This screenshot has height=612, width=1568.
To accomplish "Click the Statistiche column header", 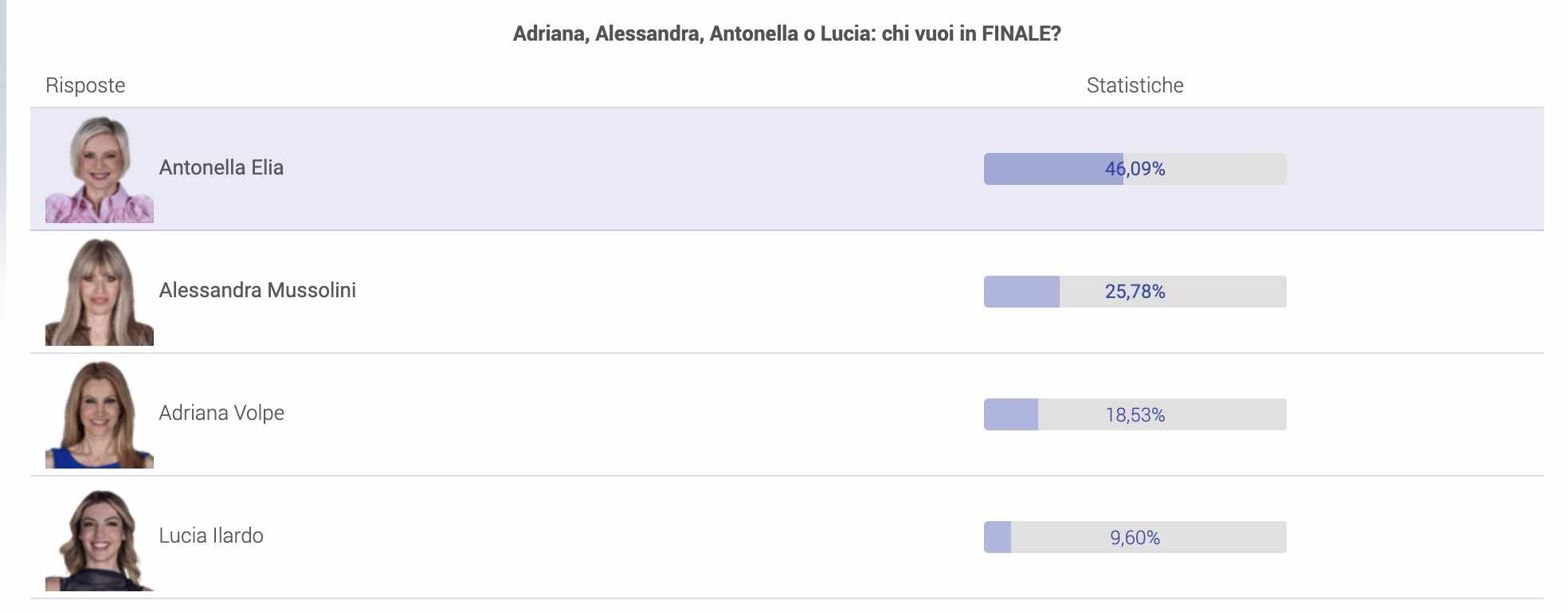I will pos(1135,85).
